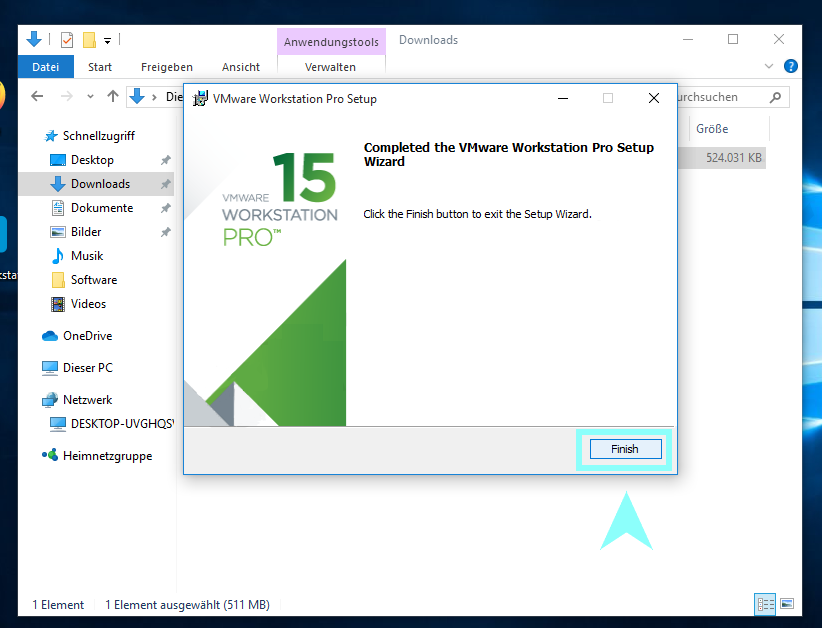Open the Datei menu

[x=45, y=67]
